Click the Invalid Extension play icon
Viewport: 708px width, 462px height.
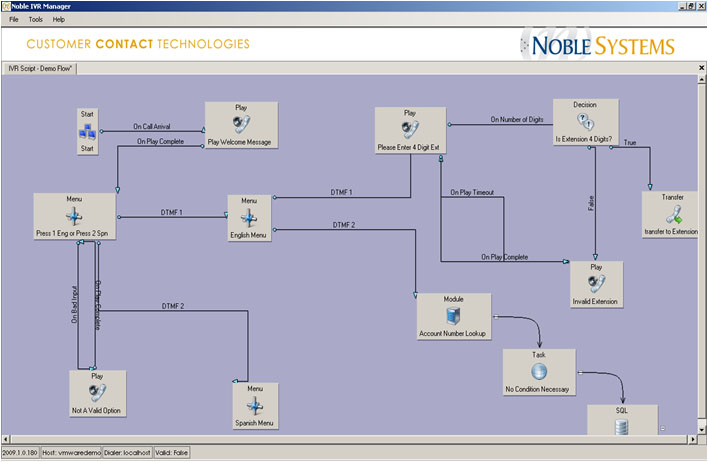596,284
